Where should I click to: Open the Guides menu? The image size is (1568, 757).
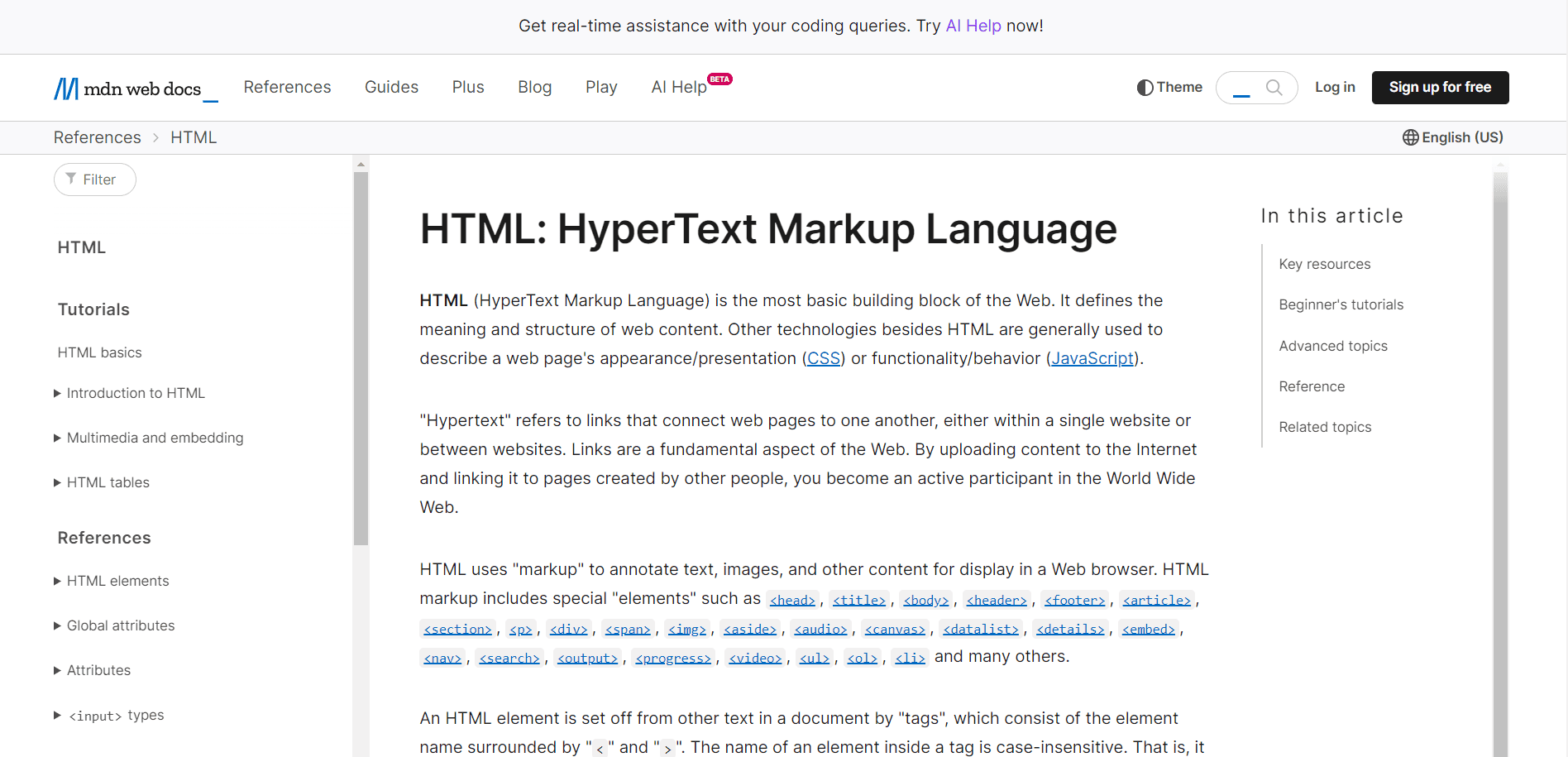point(391,88)
